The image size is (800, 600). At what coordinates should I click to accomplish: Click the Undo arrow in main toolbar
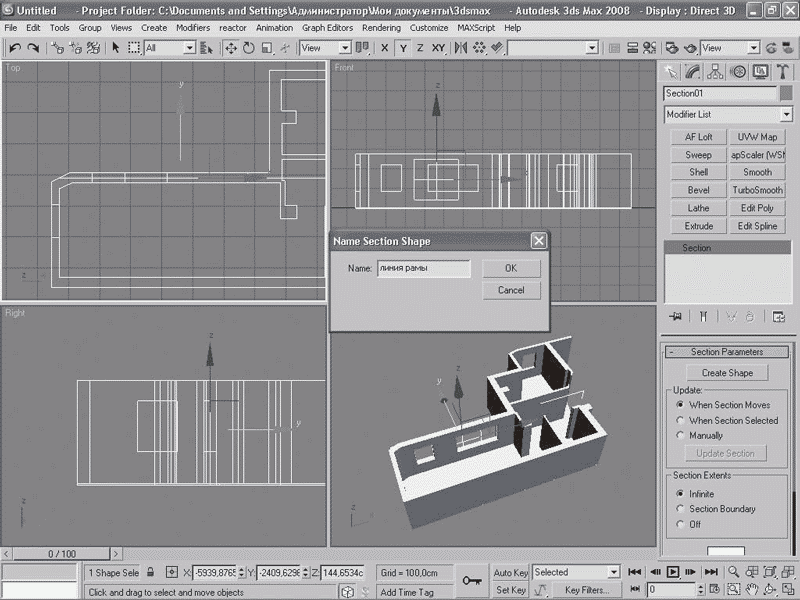point(15,48)
